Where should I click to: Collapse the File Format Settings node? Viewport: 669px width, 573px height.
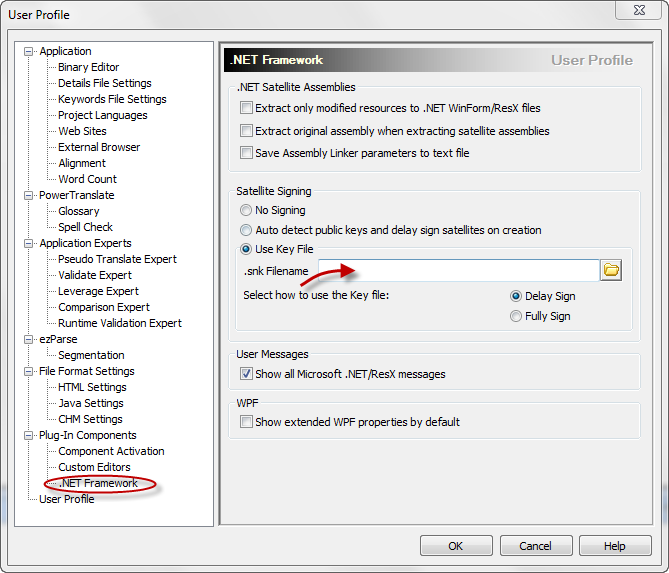pyautogui.click(x=29, y=372)
